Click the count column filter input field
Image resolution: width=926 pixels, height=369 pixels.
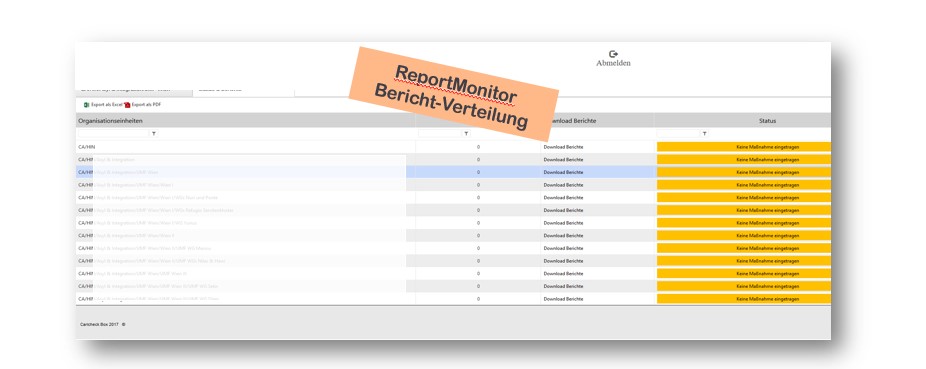[x=439, y=134]
